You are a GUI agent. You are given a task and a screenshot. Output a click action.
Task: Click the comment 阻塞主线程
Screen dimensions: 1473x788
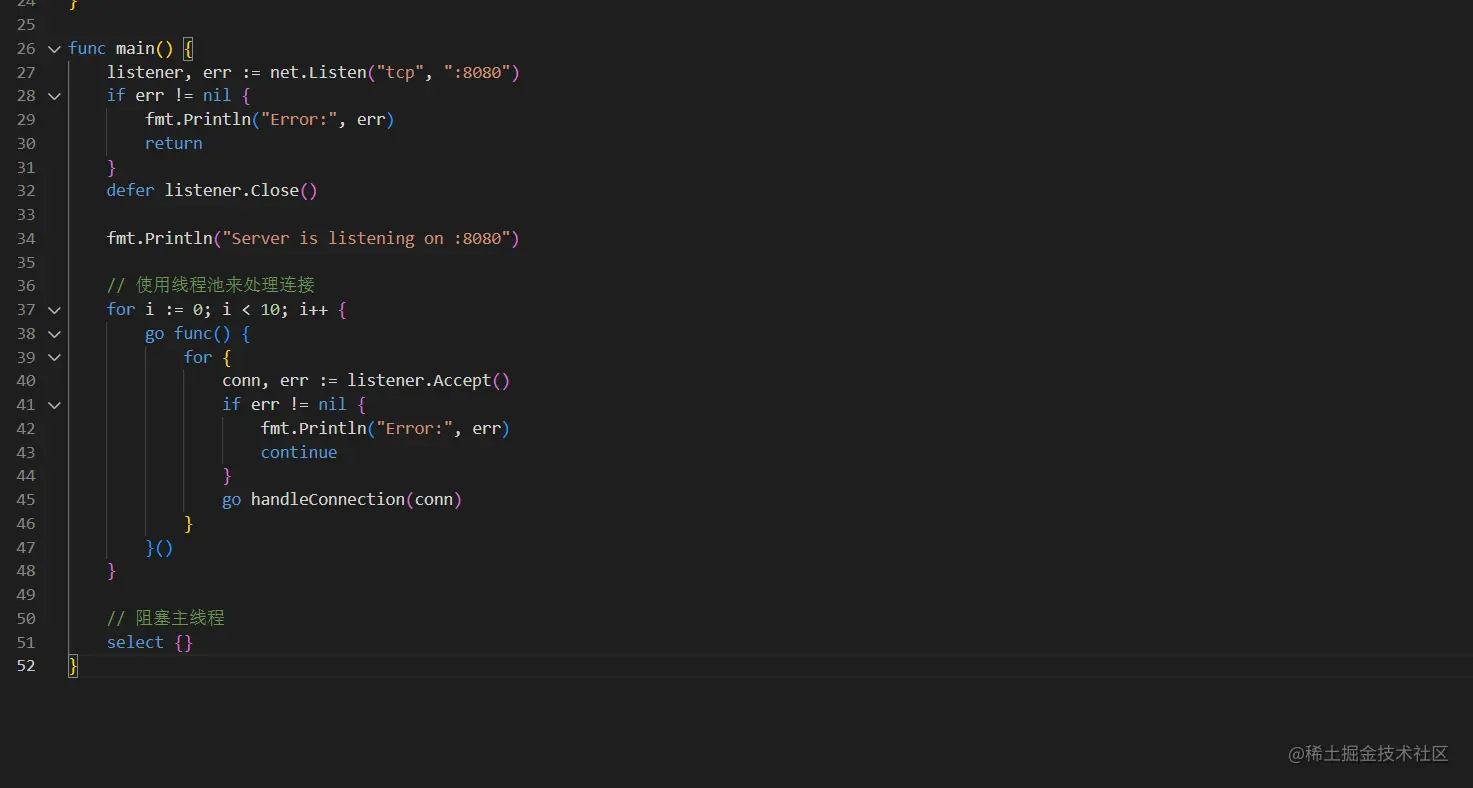166,618
